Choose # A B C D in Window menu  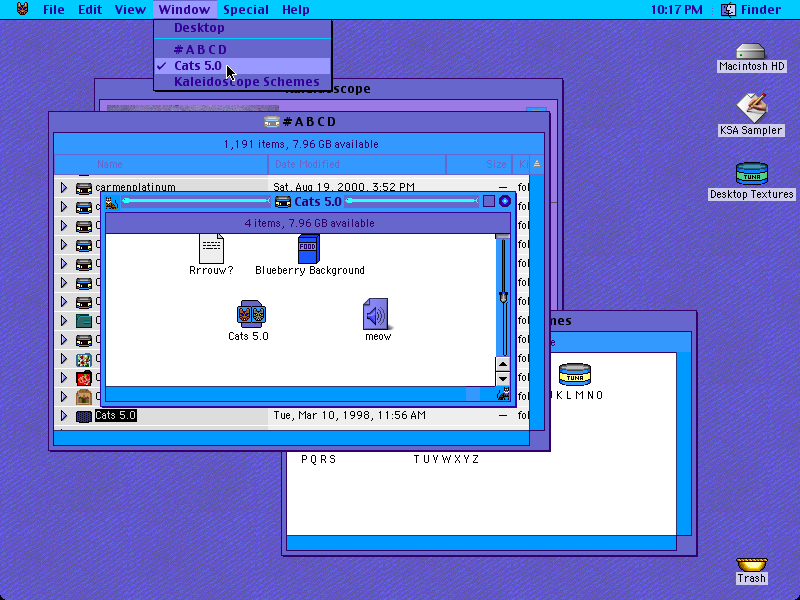click(243, 49)
